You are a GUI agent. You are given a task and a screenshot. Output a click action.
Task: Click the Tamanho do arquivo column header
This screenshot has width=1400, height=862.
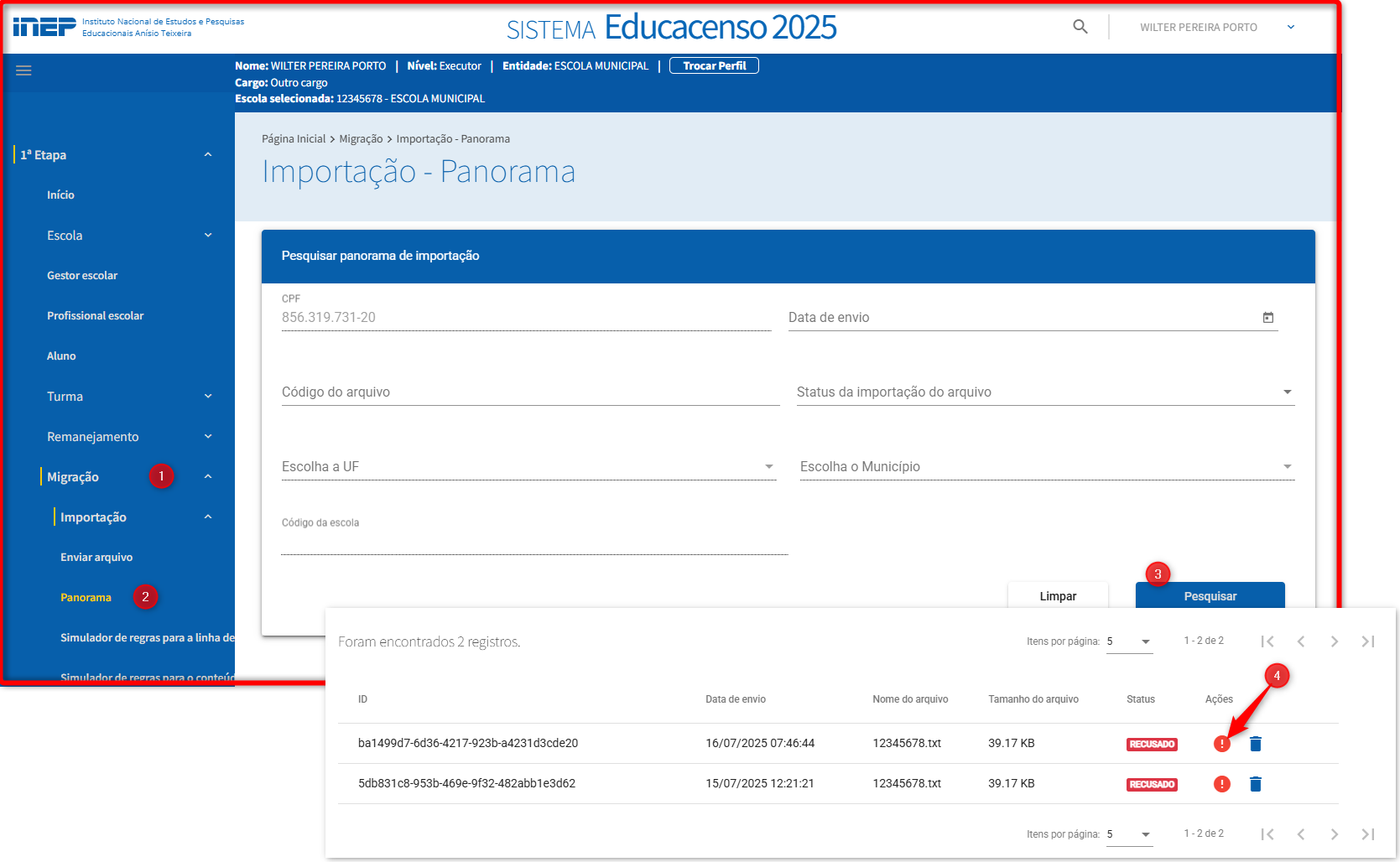pyautogui.click(x=1033, y=699)
